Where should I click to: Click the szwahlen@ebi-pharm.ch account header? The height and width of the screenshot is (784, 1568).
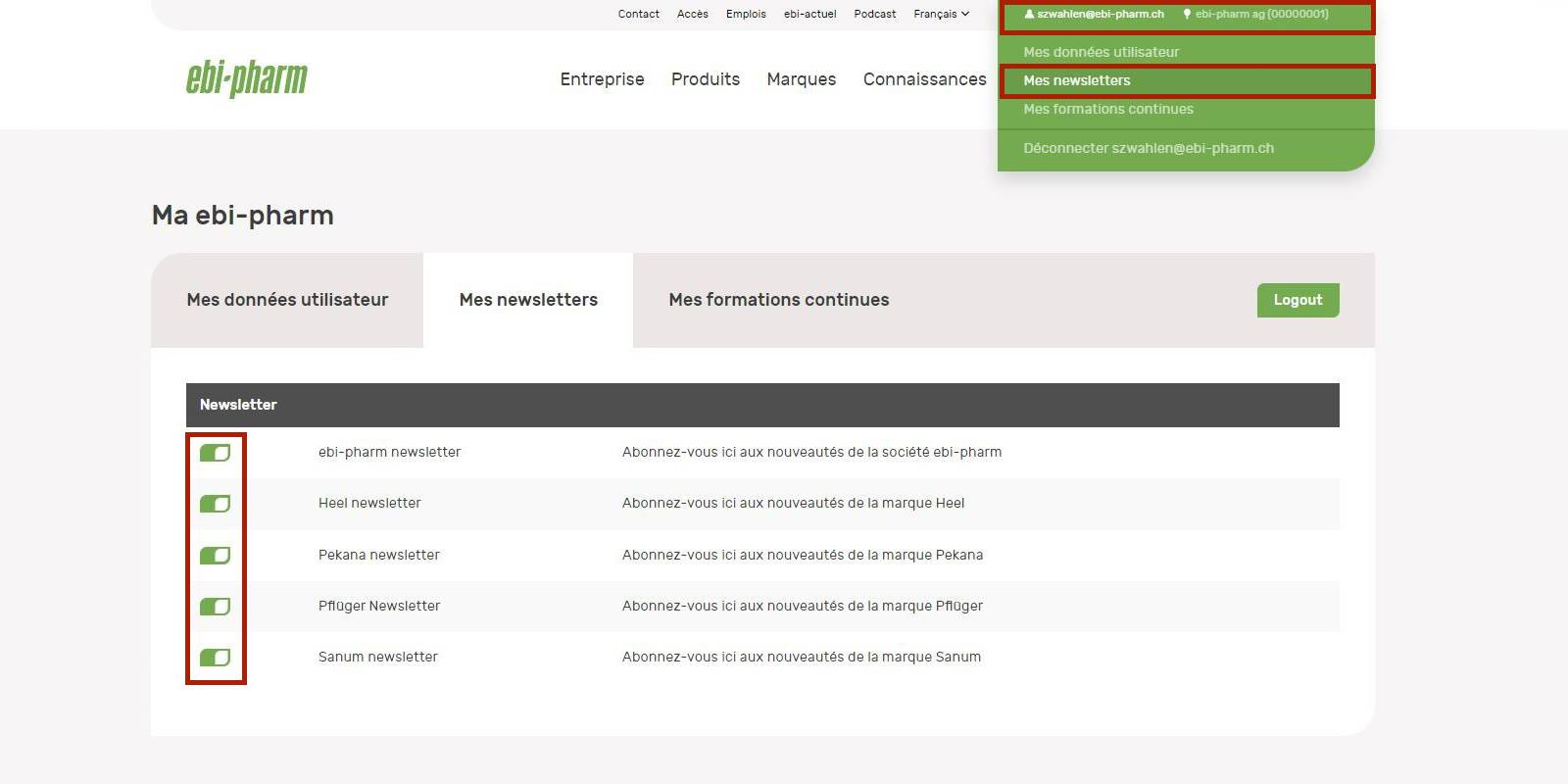[1101, 14]
